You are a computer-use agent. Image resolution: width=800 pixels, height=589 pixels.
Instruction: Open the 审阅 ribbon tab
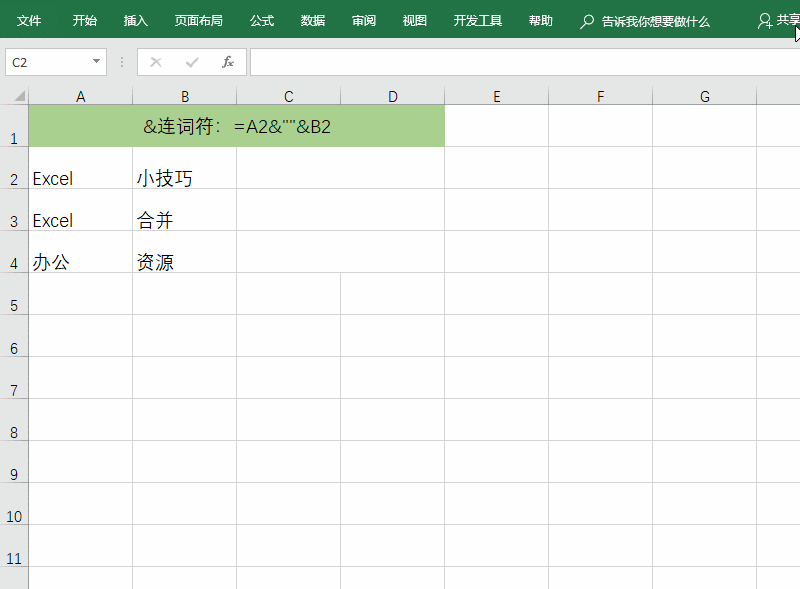click(x=364, y=20)
